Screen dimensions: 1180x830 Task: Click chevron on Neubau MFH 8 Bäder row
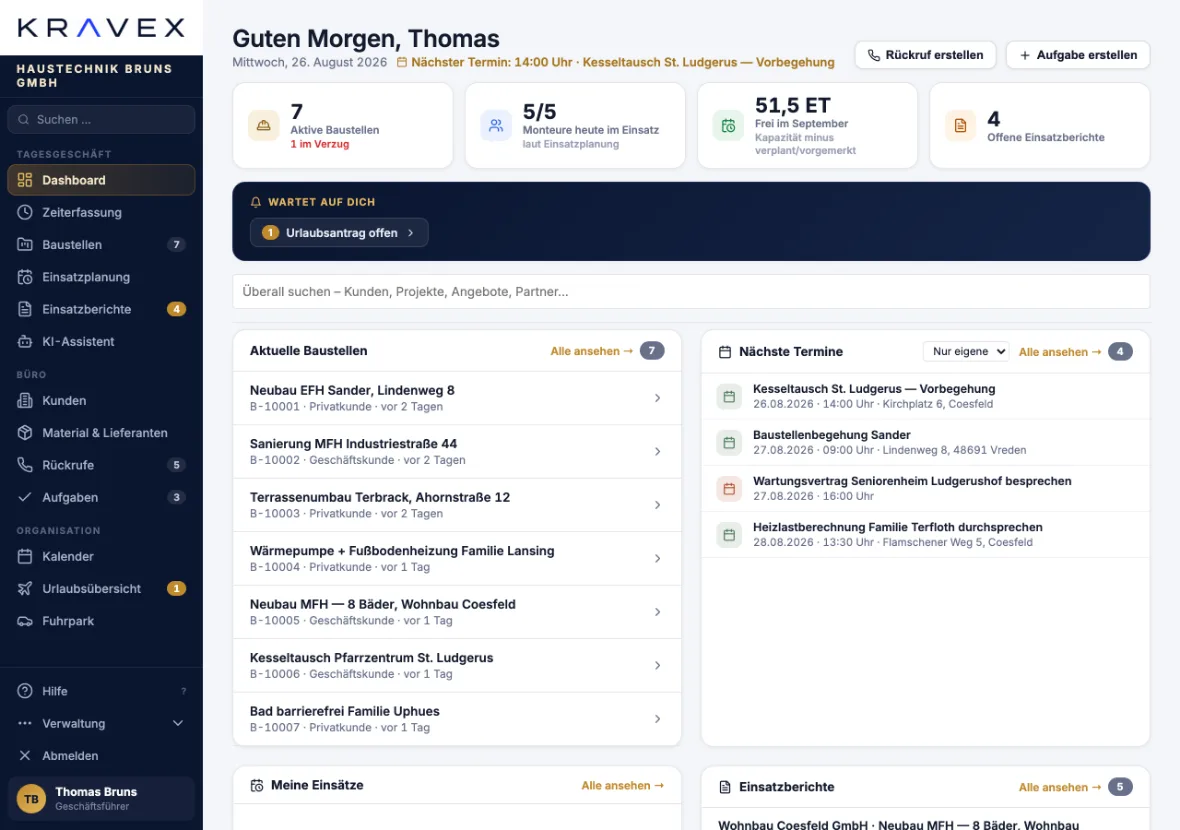657,612
